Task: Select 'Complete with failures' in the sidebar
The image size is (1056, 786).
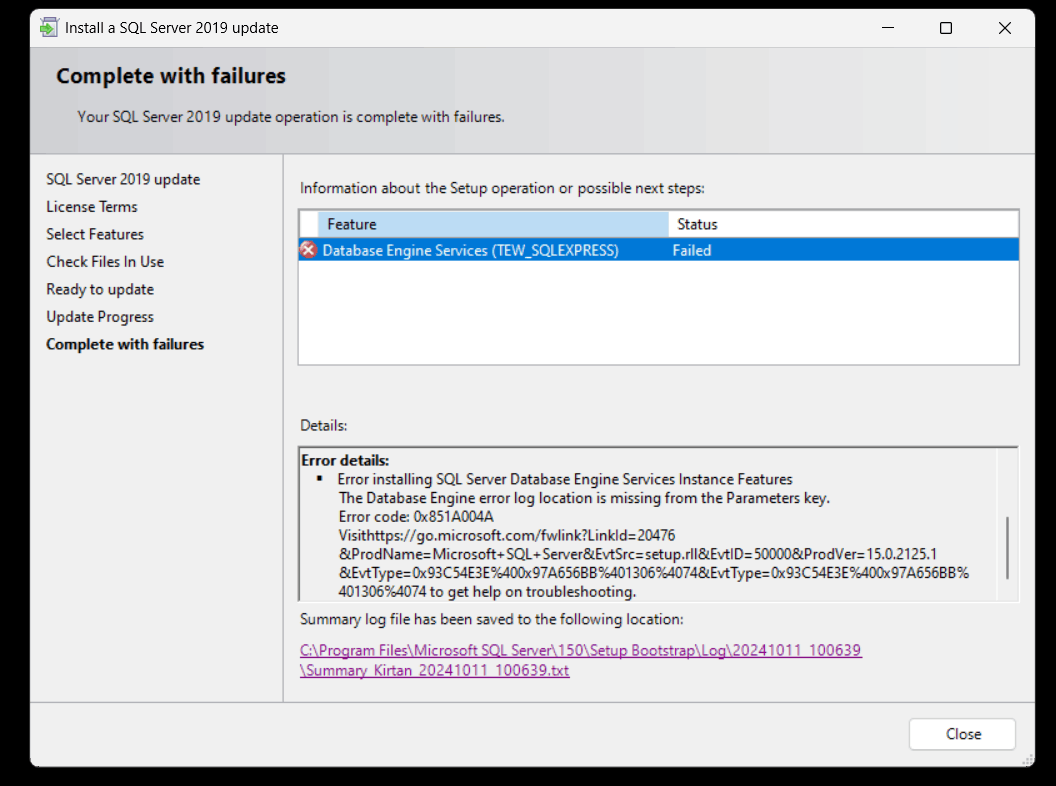Action: click(125, 344)
